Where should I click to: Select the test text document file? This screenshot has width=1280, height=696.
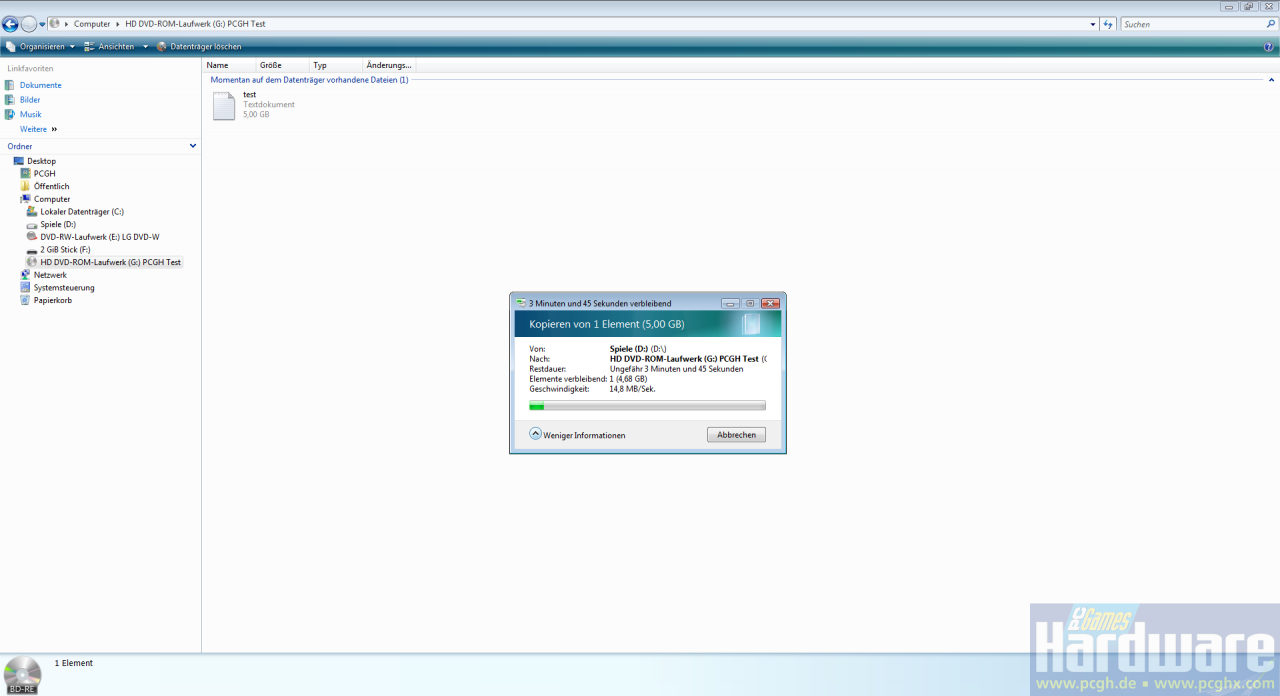click(x=252, y=105)
